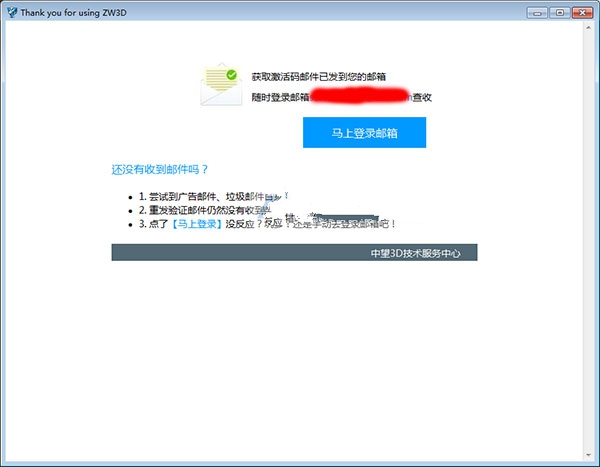The width and height of the screenshot is (600, 467).
Task: Maximize the ZW3D window
Action: [559, 13]
